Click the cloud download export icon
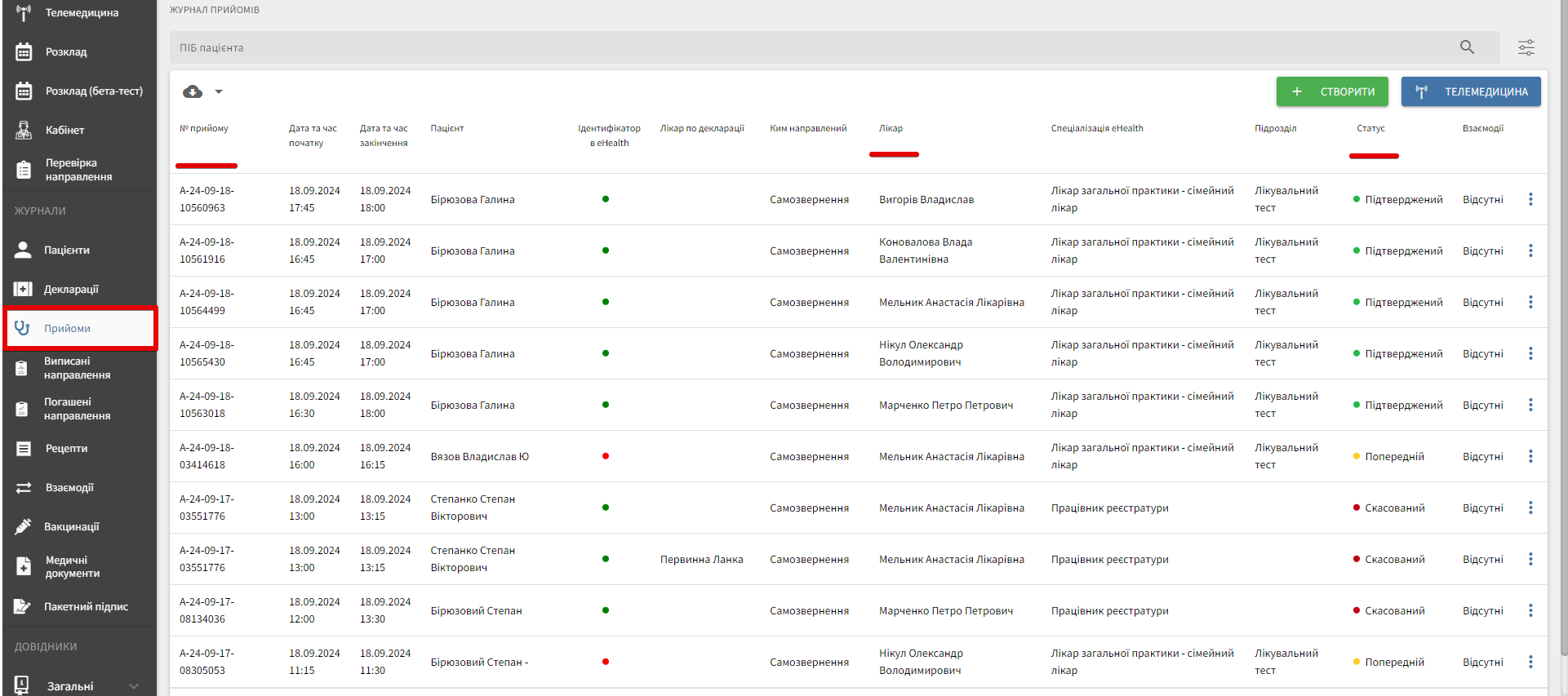Viewport: 1568px width, 696px height. coord(193,91)
